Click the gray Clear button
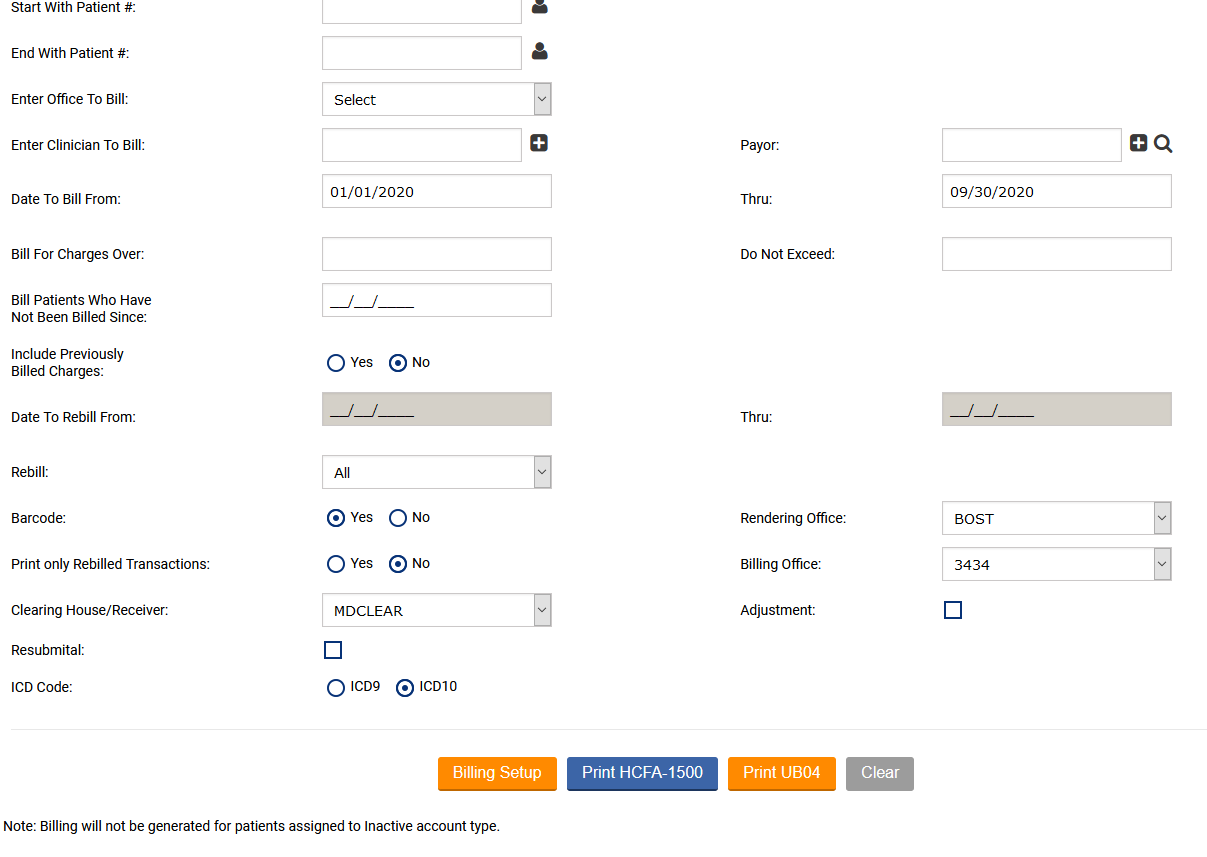1207x857 pixels. 880,773
